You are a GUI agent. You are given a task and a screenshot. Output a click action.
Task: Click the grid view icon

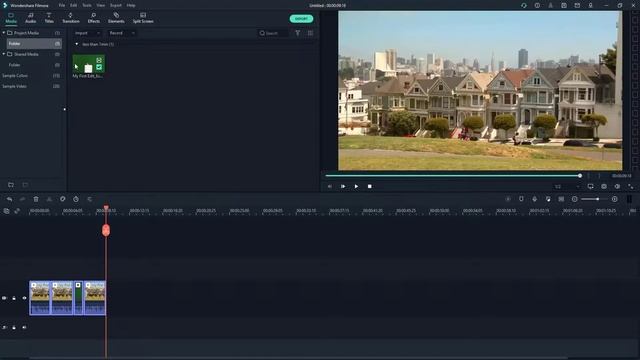[310, 33]
